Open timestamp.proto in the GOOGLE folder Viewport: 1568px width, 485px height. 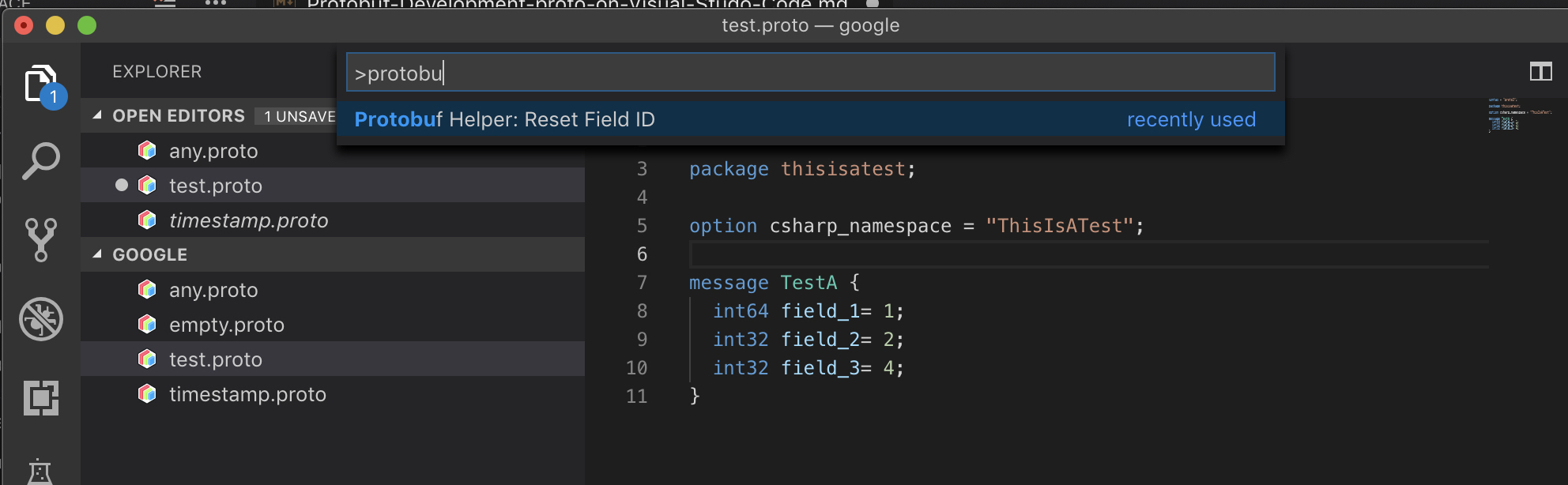[x=247, y=394]
